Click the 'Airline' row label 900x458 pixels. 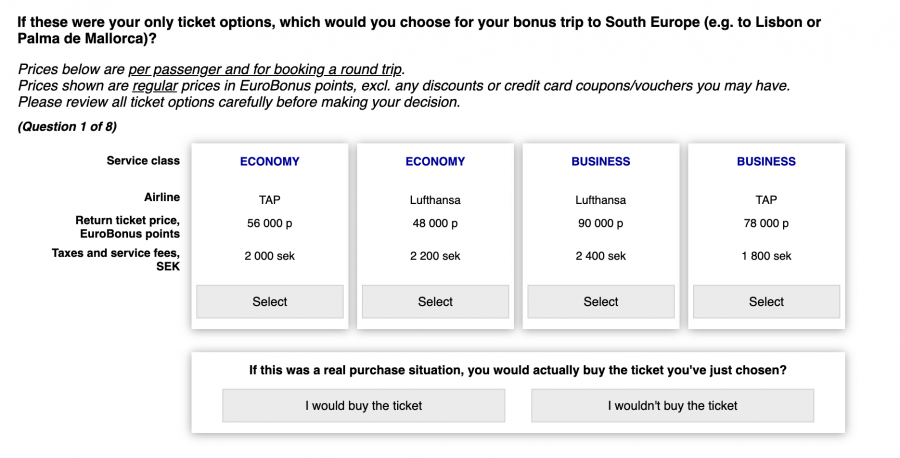(x=161, y=197)
